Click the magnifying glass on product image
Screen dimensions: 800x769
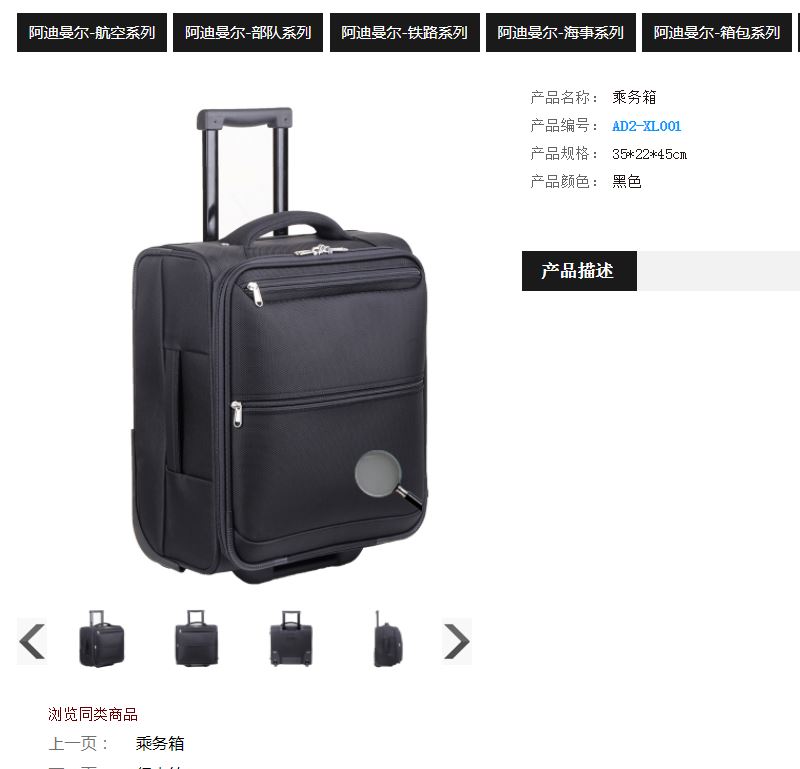tap(389, 478)
